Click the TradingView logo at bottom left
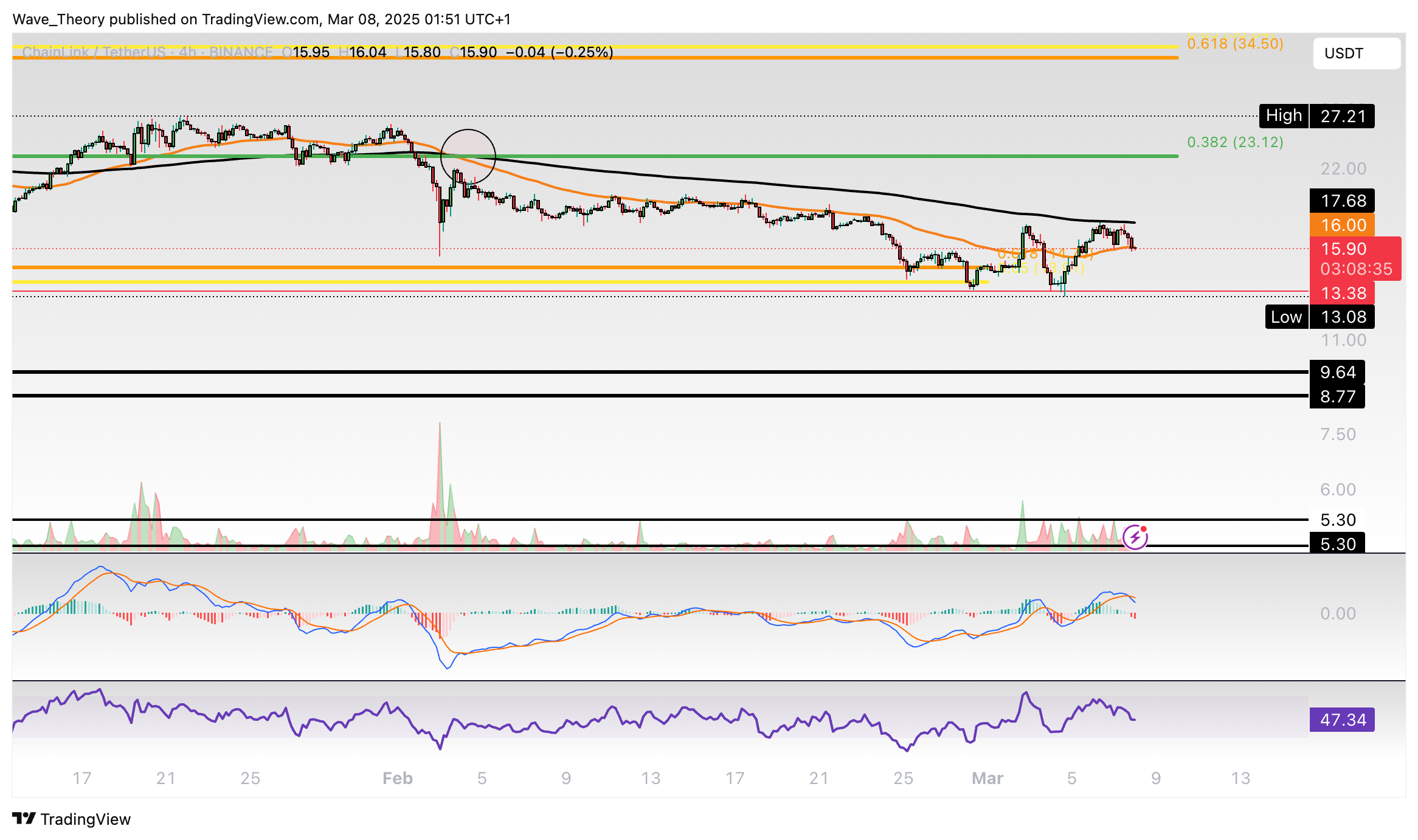Image resolution: width=1418 pixels, height=840 pixels. [72, 819]
